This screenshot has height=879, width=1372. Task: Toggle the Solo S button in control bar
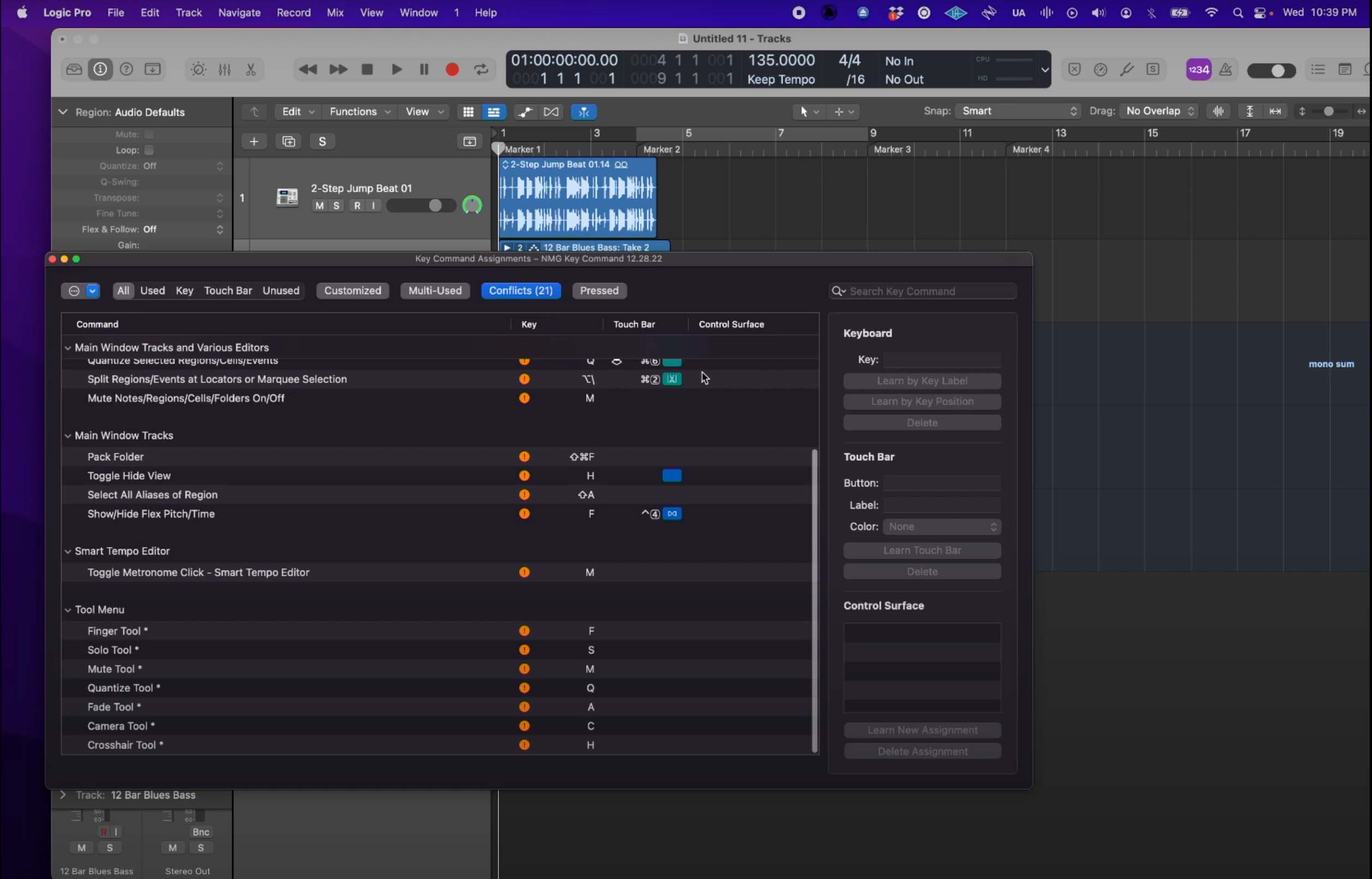point(1153,70)
